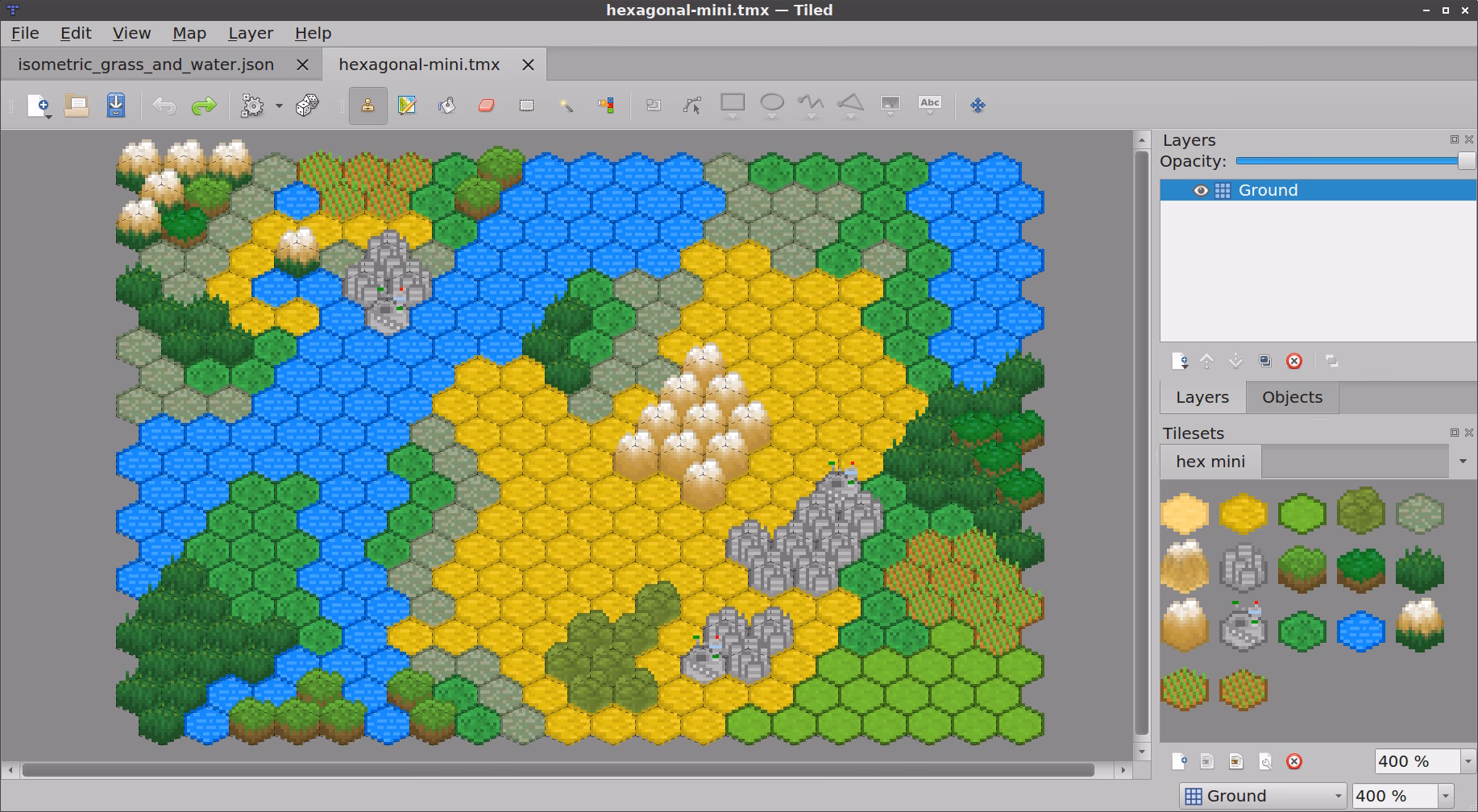Viewport: 1478px width, 812px height.
Task: Open the Edit menu
Action: 76,33
